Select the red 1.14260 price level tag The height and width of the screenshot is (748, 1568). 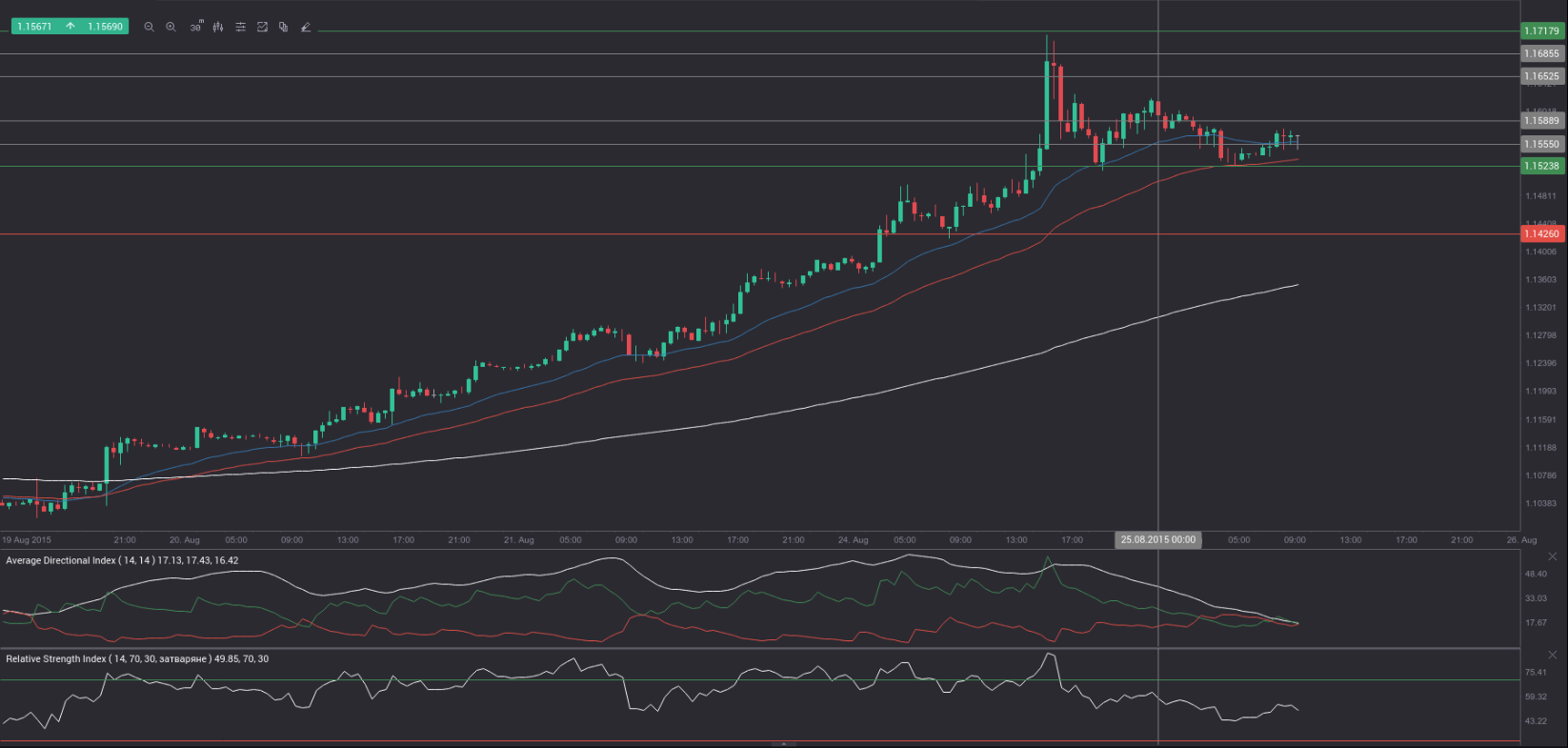pyautogui.click(x=1541, y=233)
